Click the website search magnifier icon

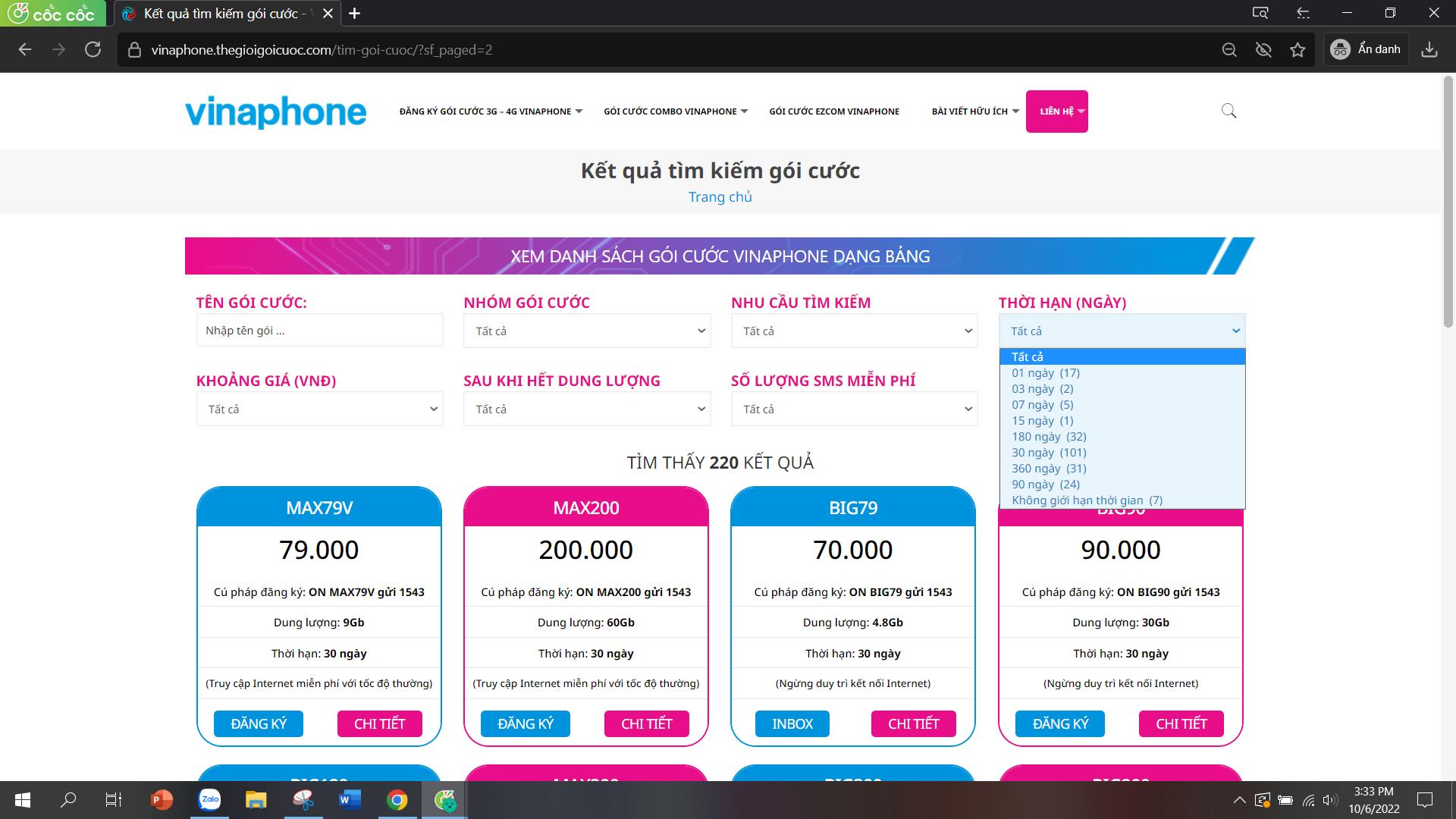(x=1228, y=111)
